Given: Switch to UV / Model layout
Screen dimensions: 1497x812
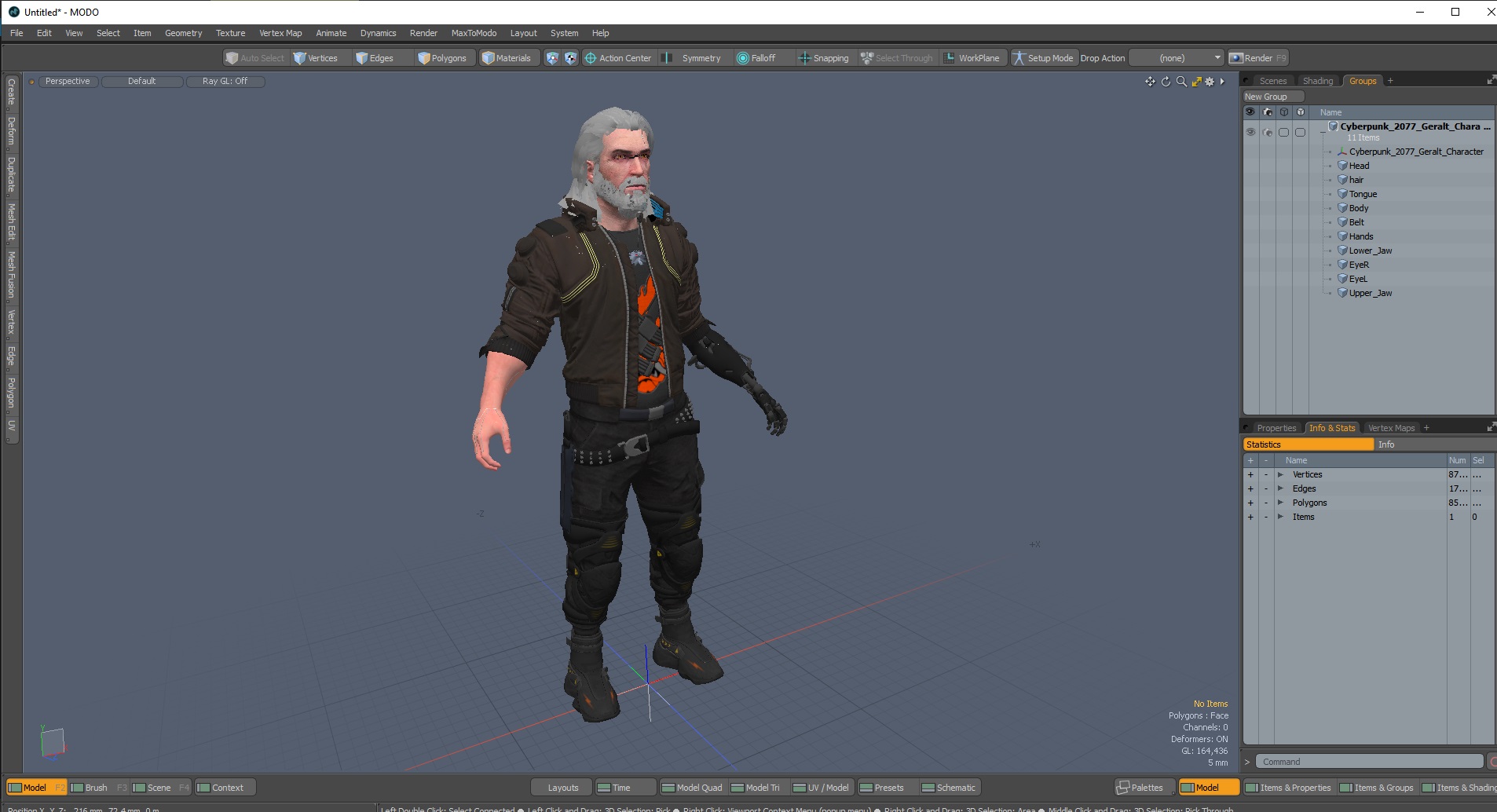Looking at the screenshot, I should pyautogui.click(x=822, y=788).
